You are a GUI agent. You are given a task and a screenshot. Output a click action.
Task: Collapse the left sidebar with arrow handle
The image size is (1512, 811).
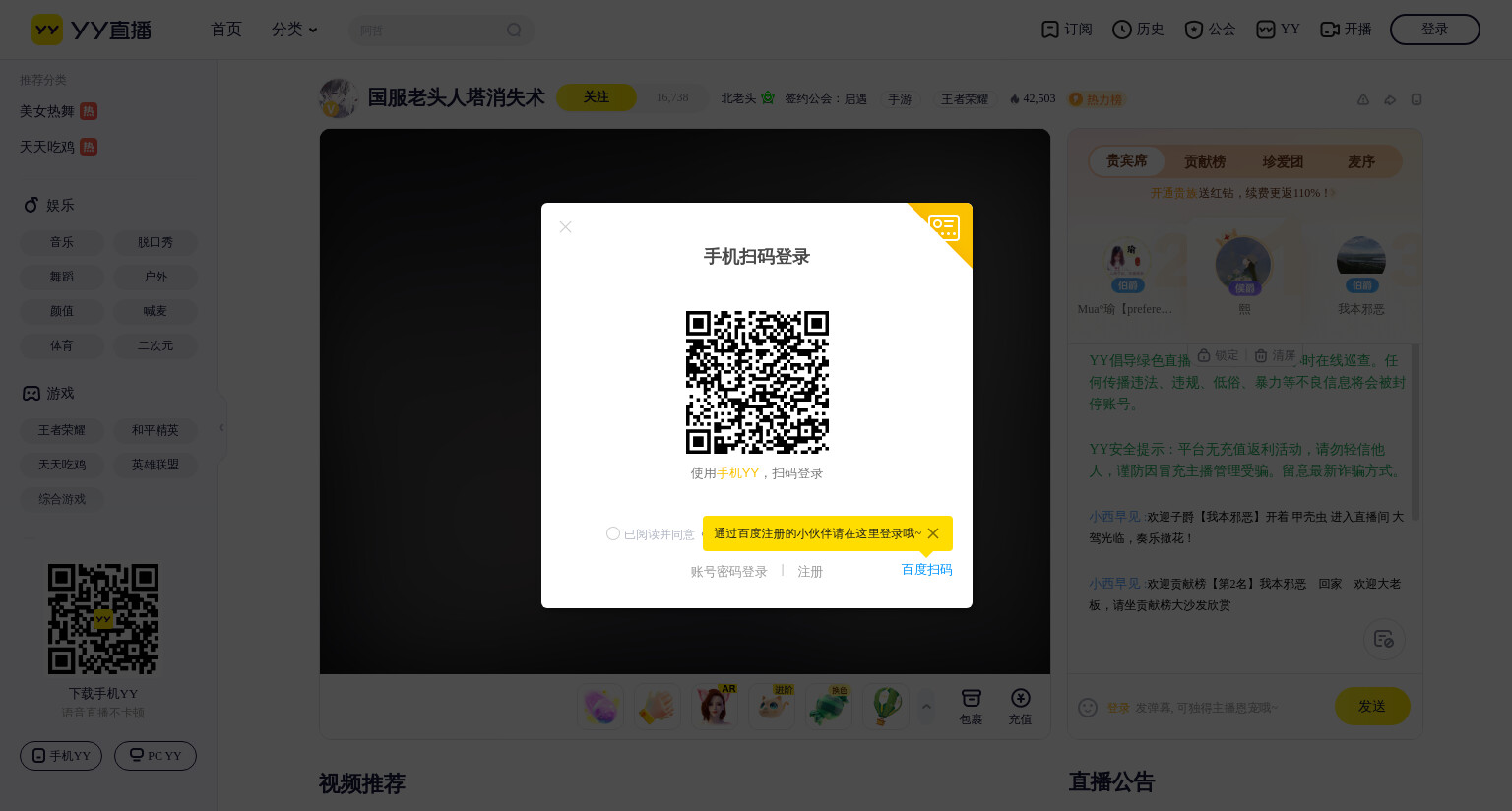[221, 427]
